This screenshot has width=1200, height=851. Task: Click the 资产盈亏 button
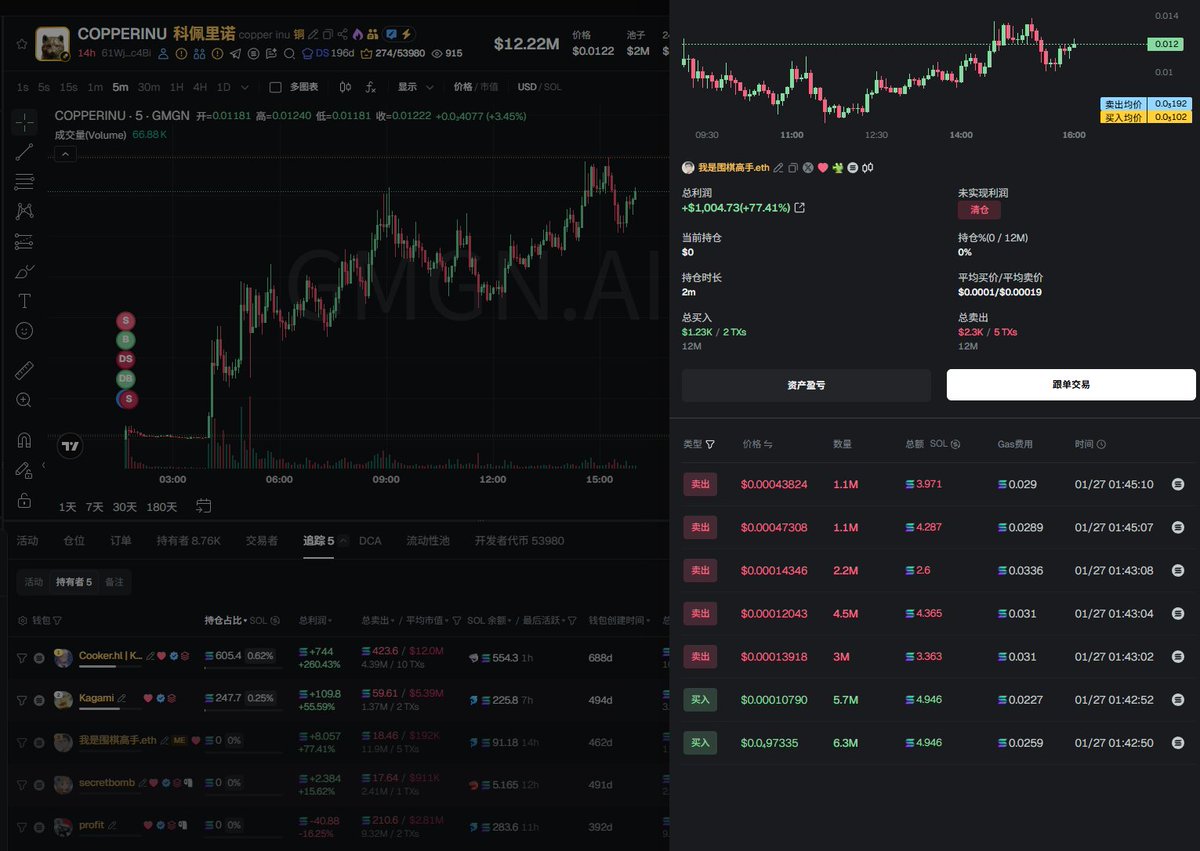click(806, 385)
